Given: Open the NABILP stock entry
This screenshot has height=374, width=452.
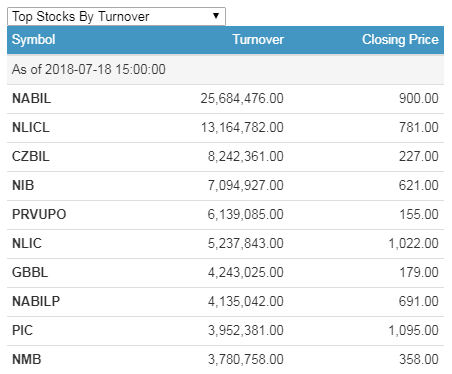Looking at the screenshot, I should coord(36,302).
